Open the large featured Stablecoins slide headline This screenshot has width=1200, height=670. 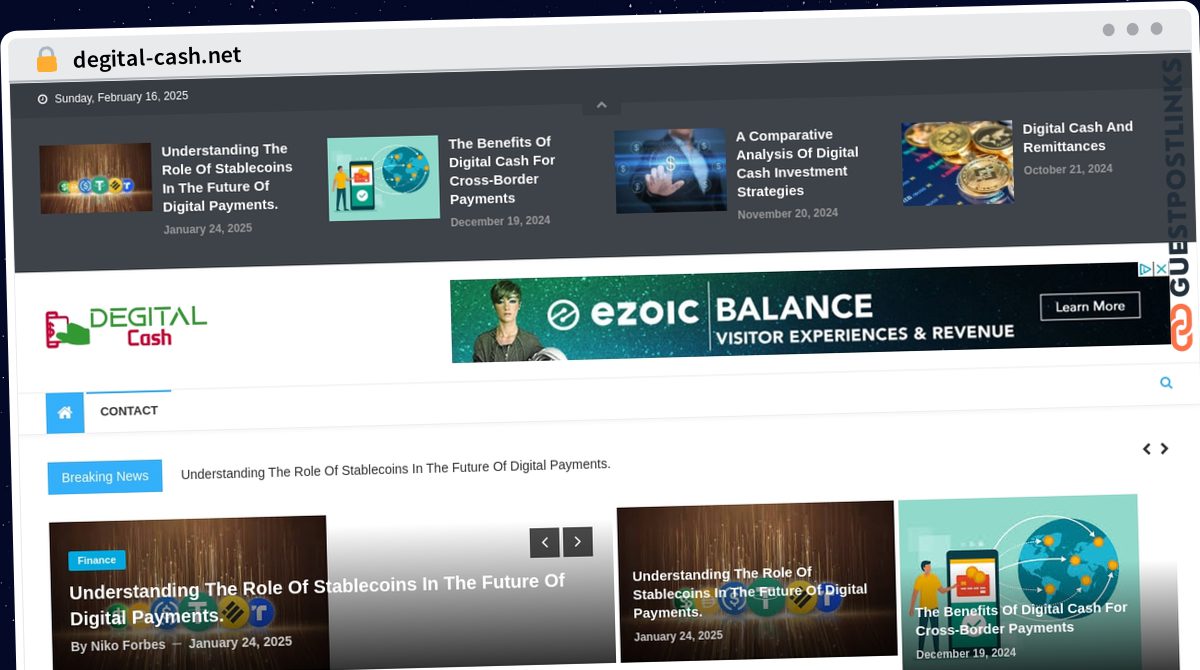click(318, 600)
